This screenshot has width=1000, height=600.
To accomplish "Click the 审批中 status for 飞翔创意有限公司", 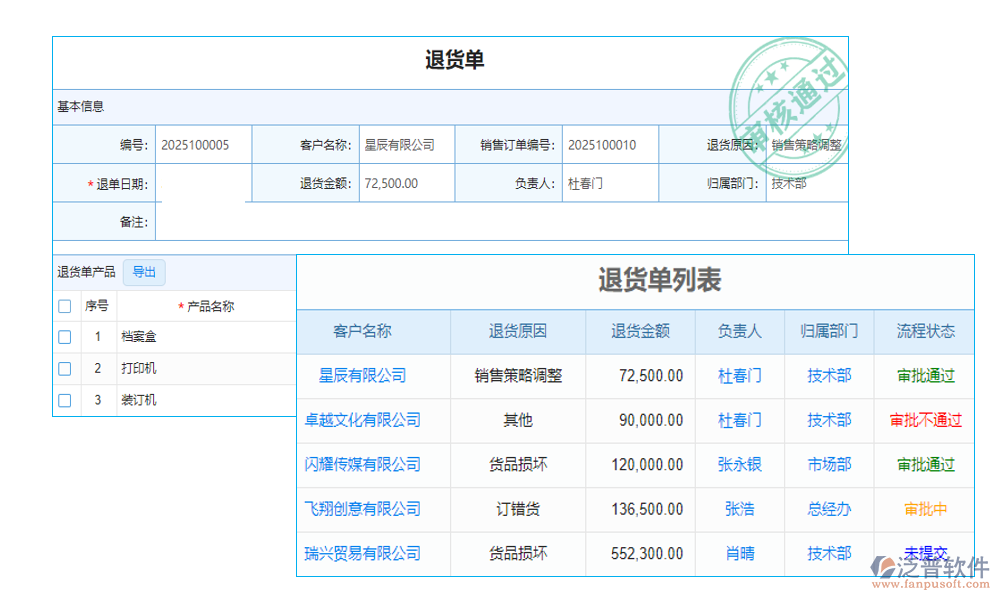I will [x=924, y=509].
